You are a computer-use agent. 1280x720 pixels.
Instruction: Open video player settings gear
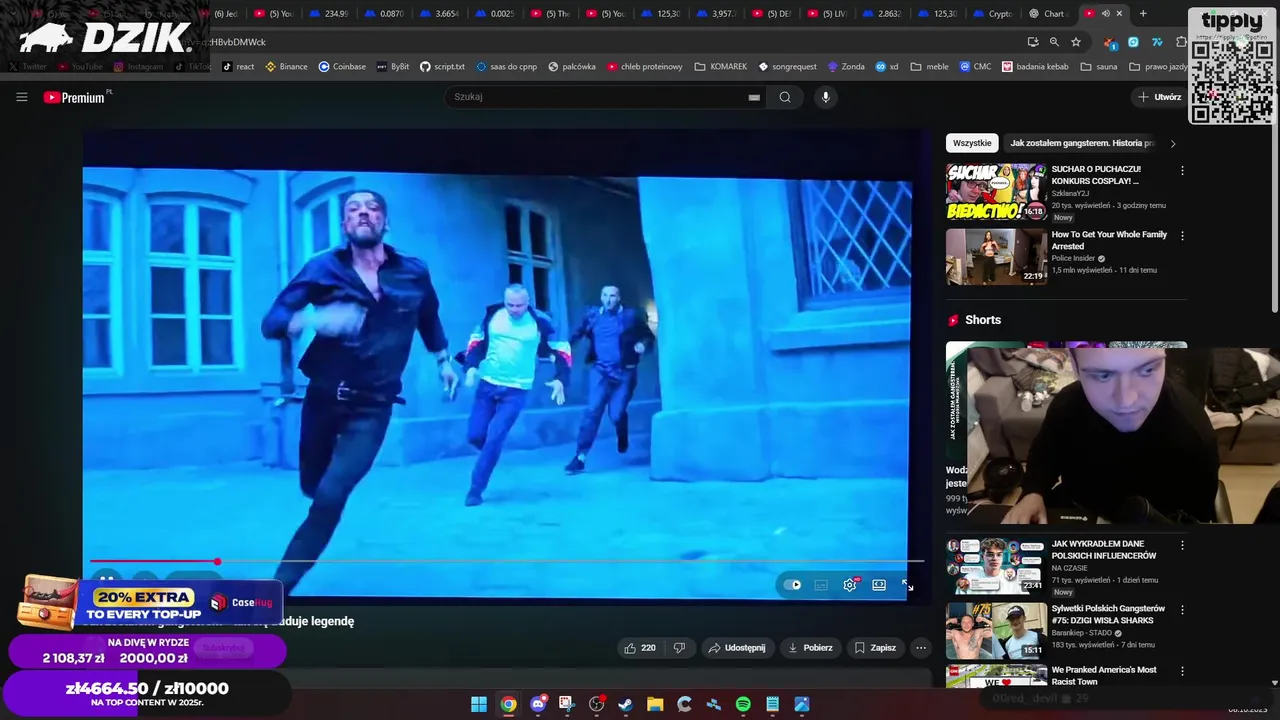click(x=850, y=585)
